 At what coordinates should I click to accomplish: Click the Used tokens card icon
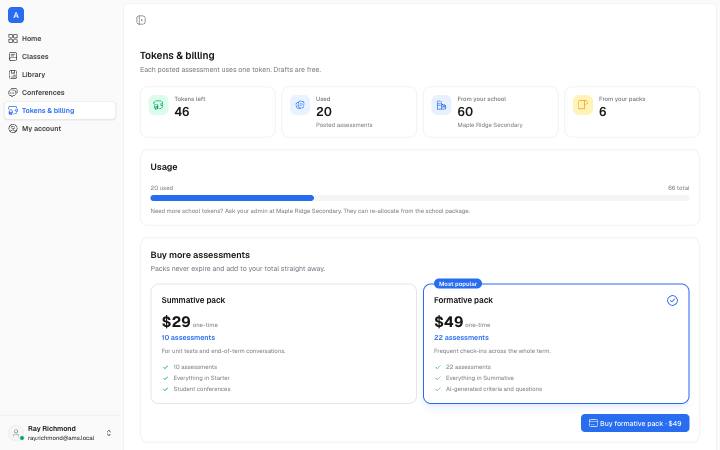pos(300,105)
